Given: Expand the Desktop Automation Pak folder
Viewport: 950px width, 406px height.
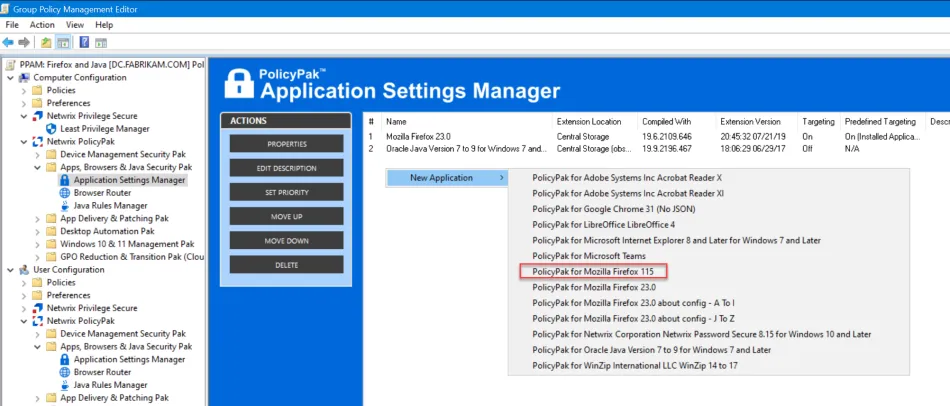Looking at the screenshot, I should [x=38, y=231].
